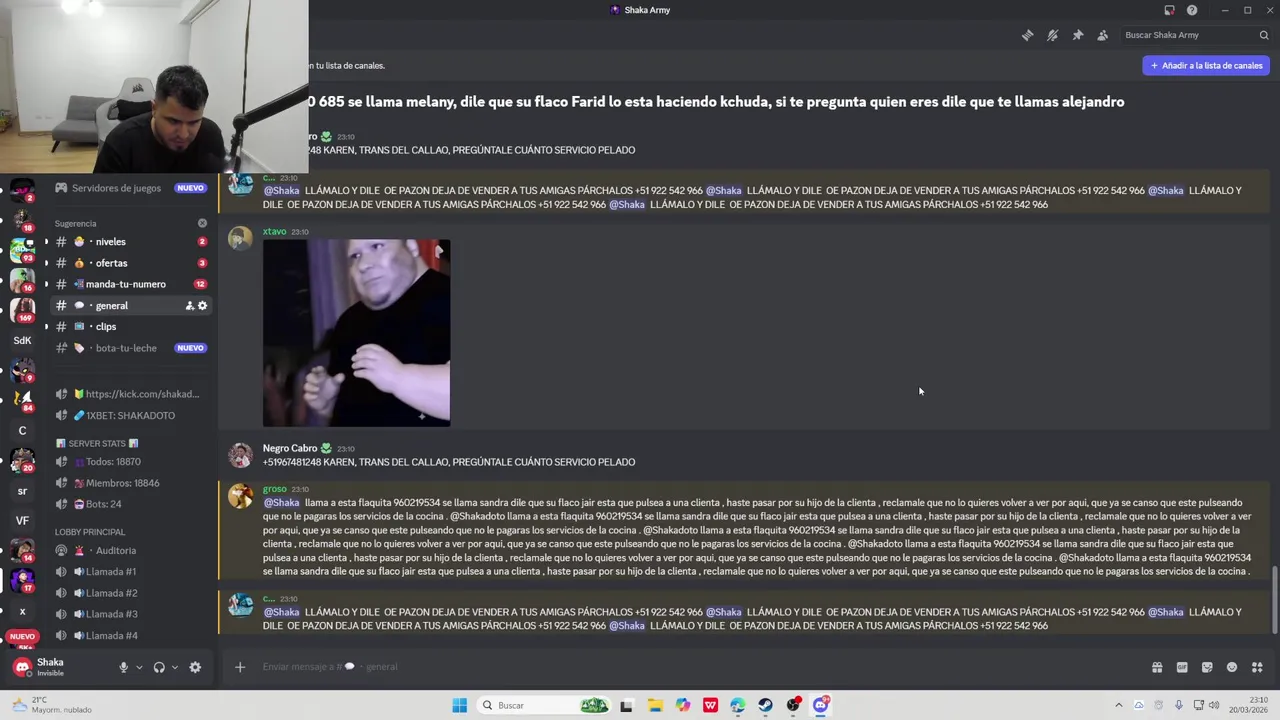Image resolution: width=1280 pixels, height=720 pixels.
Task: Dismiss the Sugerencia section with X
Action: [202, 223]
